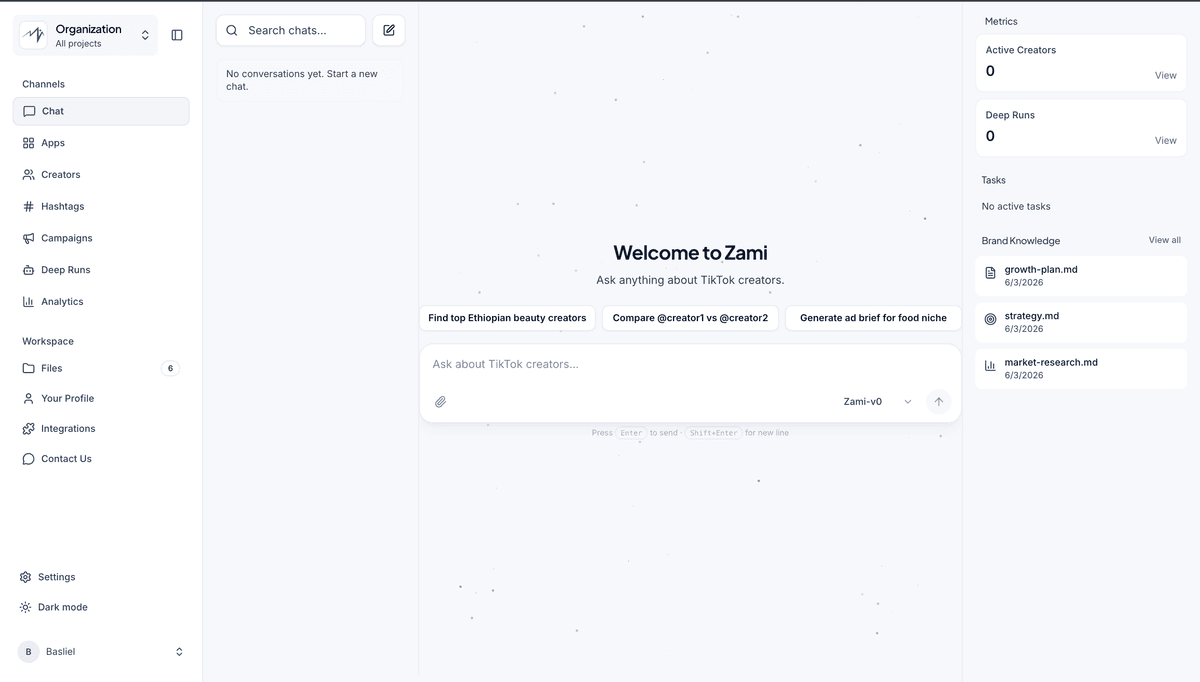Click the target icon beside strategy.md
This screenshot has height=682, width=1200.
(990, 319)
